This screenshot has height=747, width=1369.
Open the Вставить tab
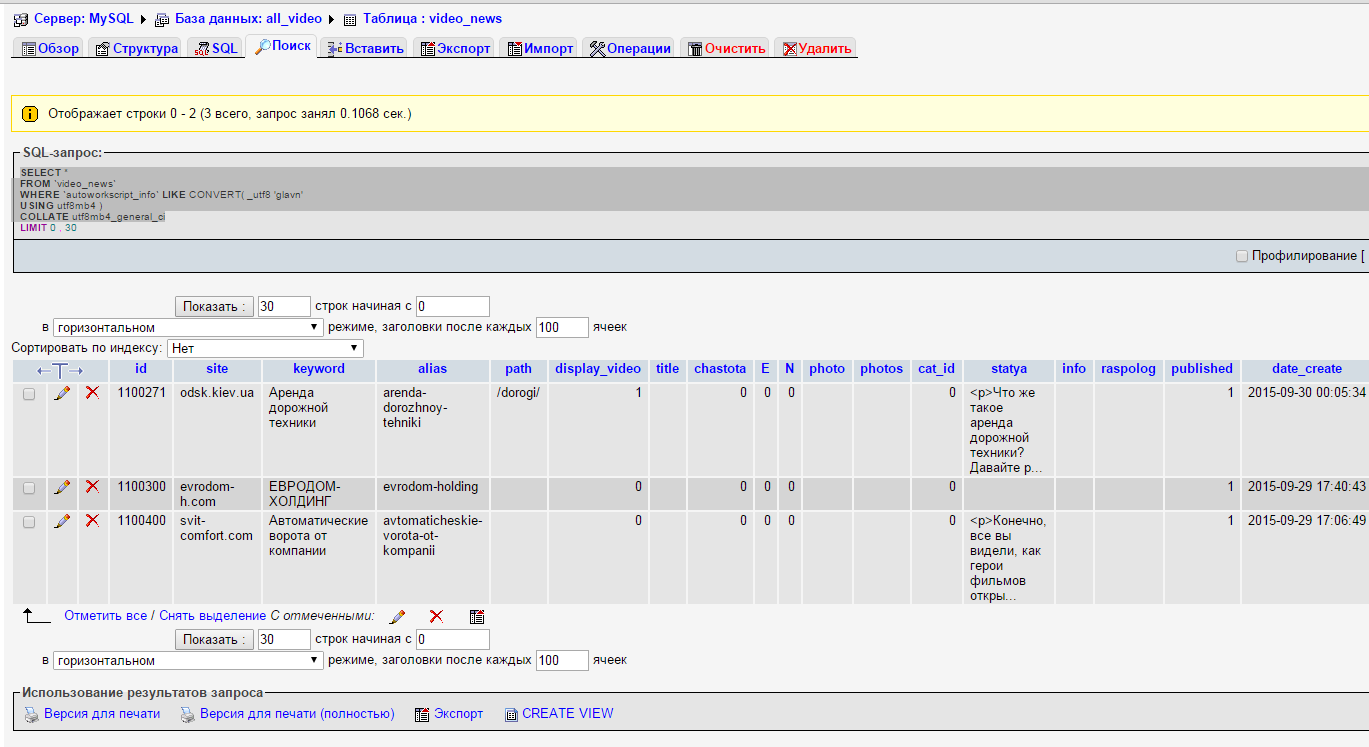pos(365,48)
